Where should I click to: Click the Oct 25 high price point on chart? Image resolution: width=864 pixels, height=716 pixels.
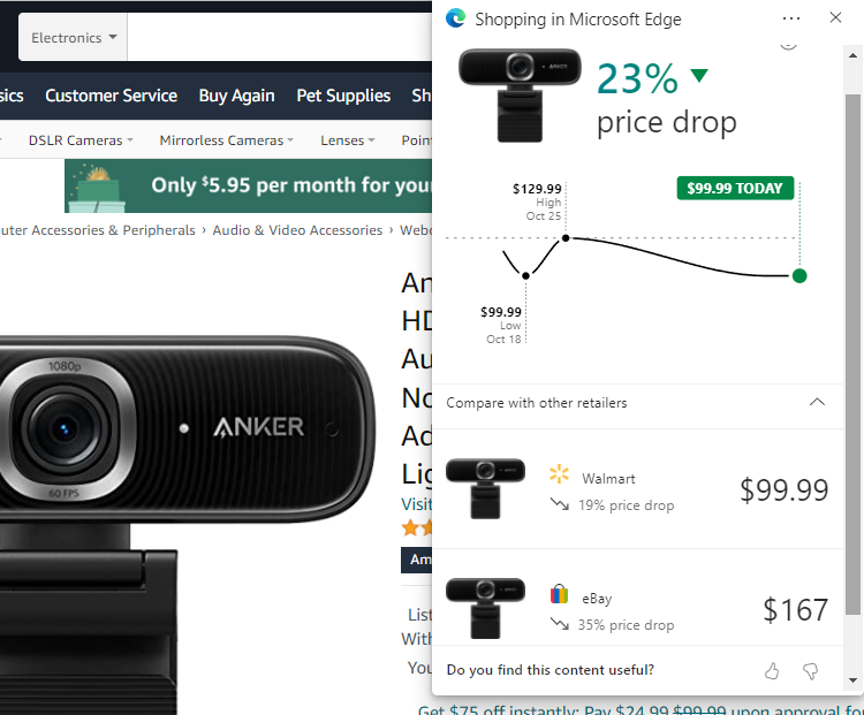[565, 238]
